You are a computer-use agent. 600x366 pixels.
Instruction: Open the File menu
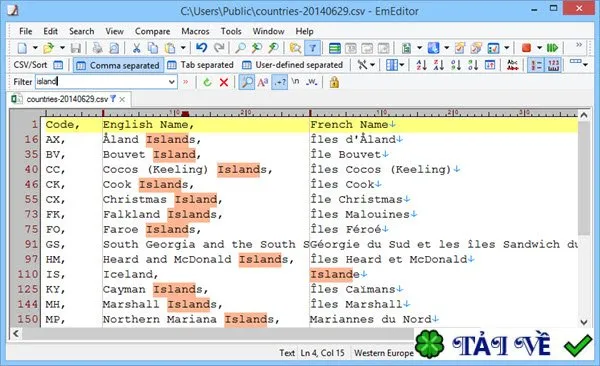[x=26, y=31]
